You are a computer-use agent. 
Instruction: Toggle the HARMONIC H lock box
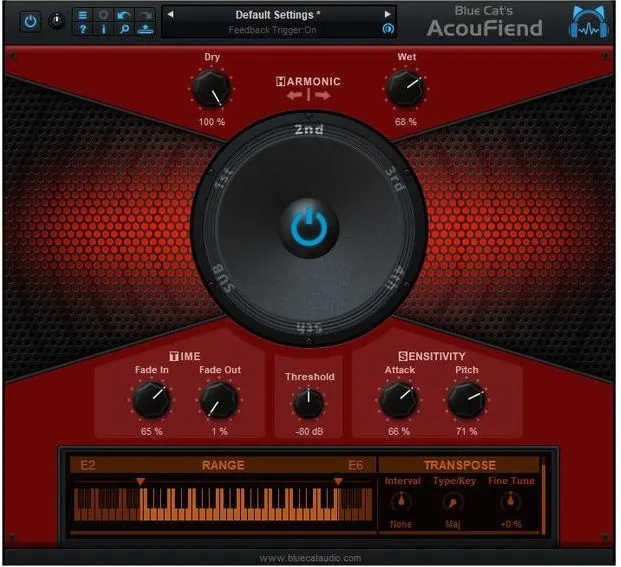280,82
